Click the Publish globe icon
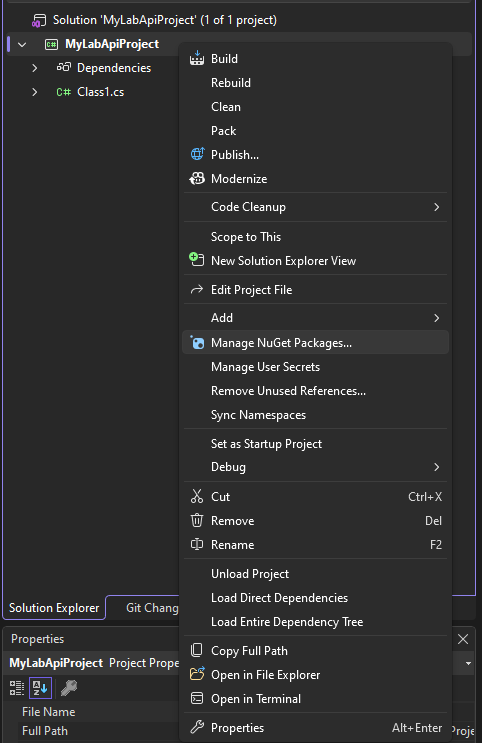482x743 pixels. (x=197, y=154)
